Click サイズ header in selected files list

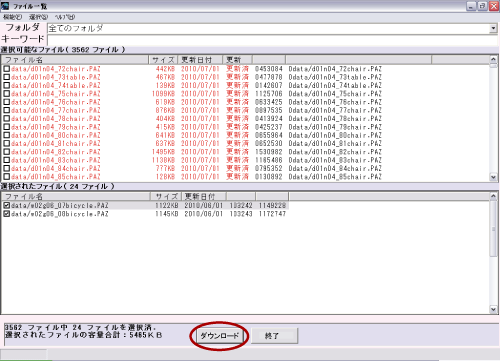[x=166, y=196]
